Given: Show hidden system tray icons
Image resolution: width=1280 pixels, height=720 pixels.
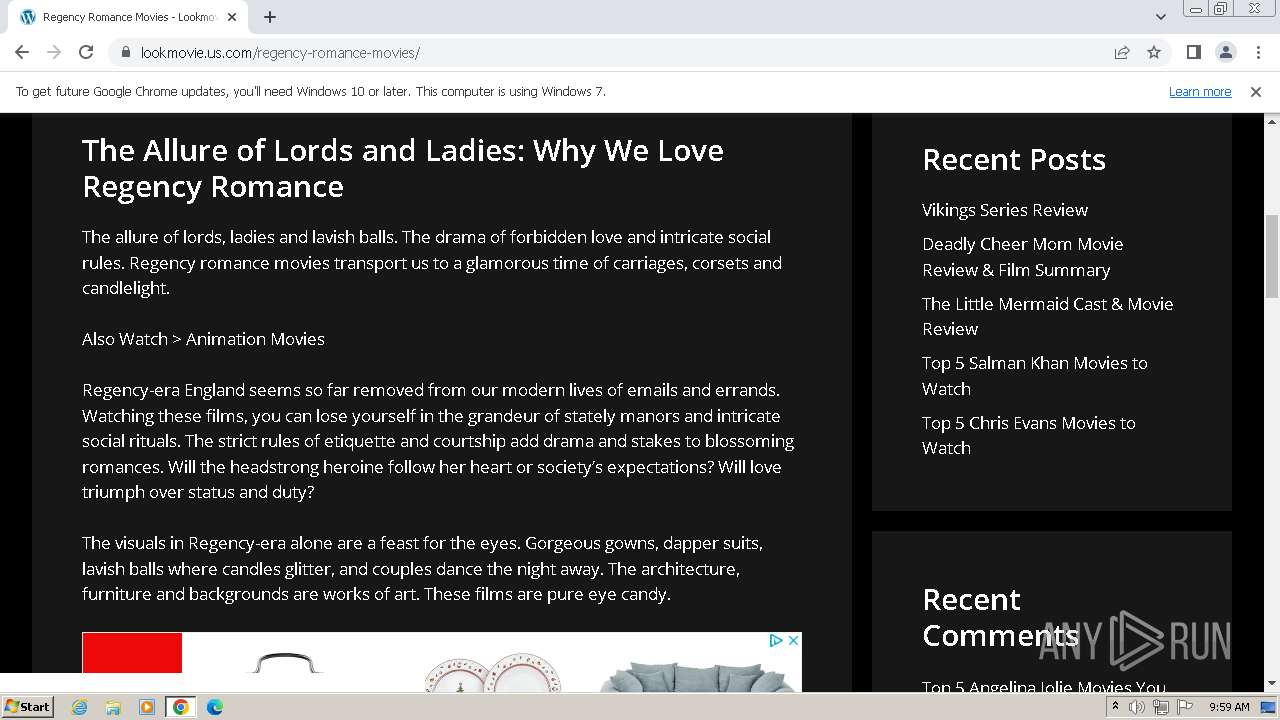Looking at the screenshot, I should (1115, 707).
